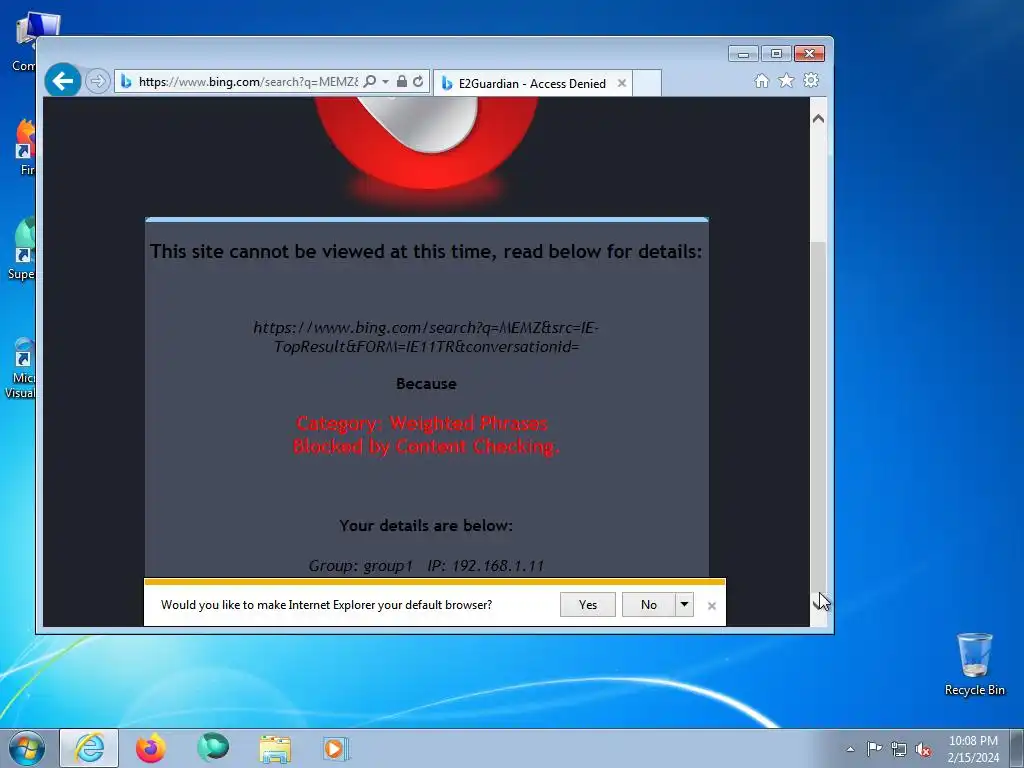Open Windows Explorer folder in taskbar
The image size is (1024, 768).
click(x=275, y=748)
